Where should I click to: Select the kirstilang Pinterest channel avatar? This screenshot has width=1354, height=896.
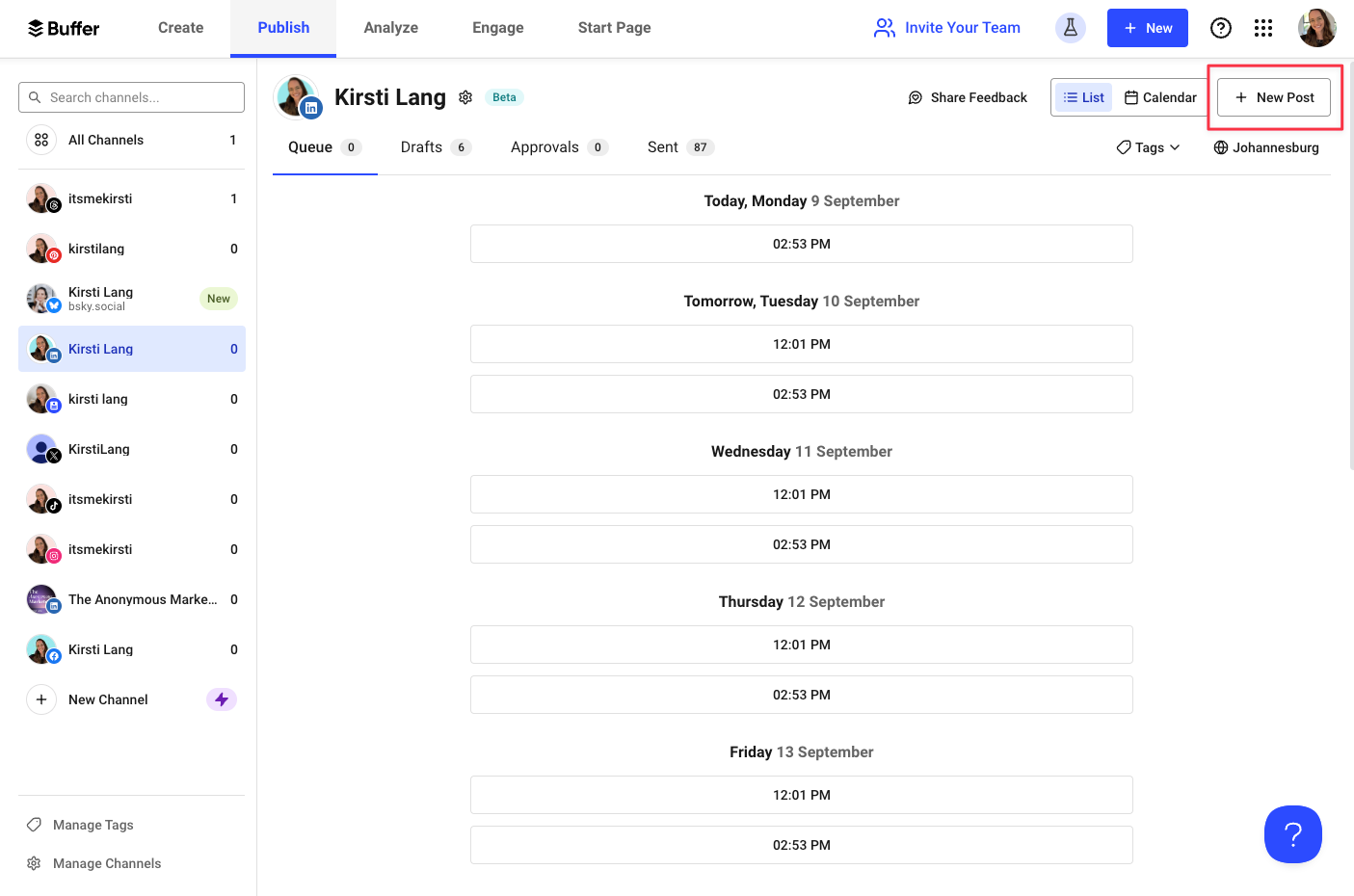[42, 249]
